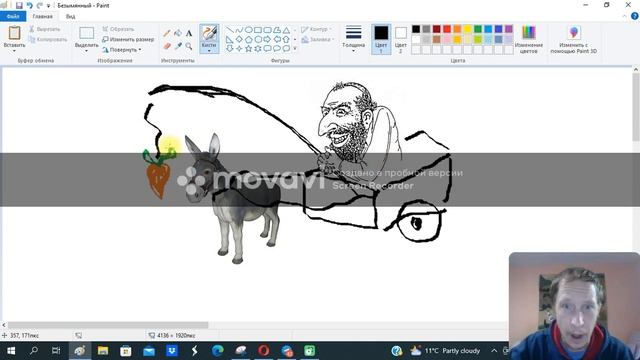Choose the diamond shape
Image resolution: width=640 pixels, height=360 pixels.
(239, 40)
